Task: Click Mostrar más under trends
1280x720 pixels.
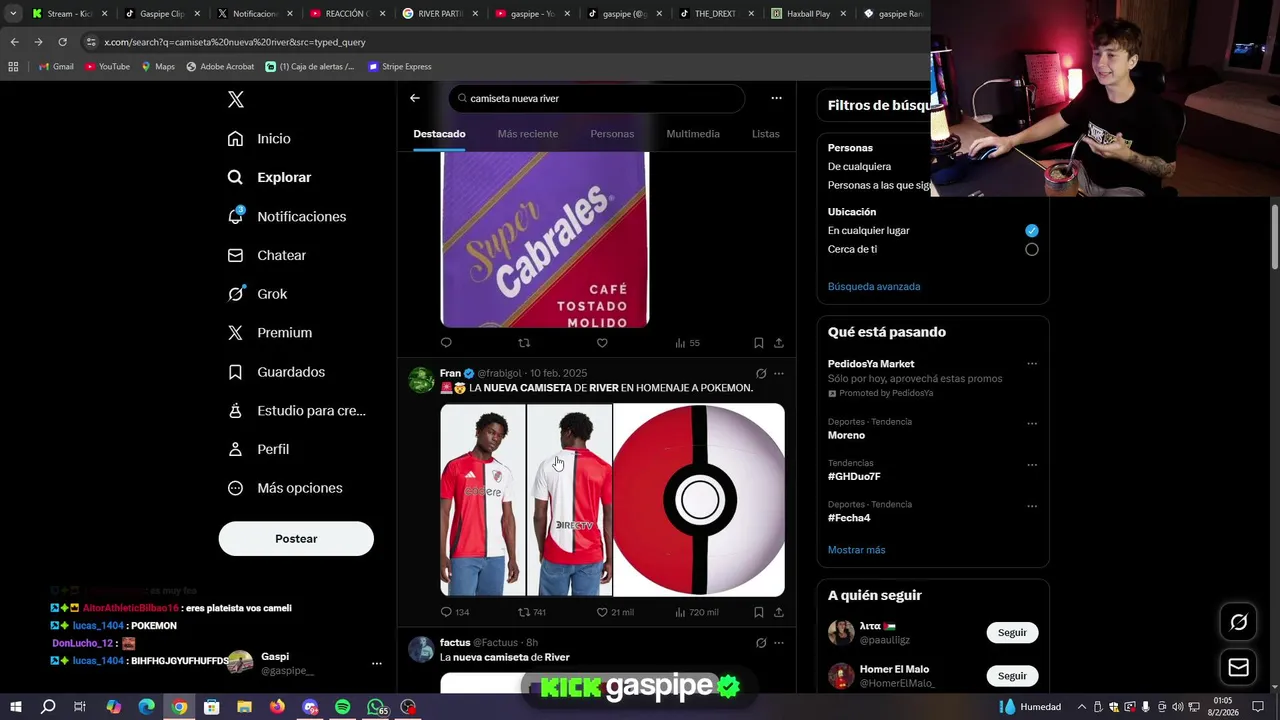Action: click(856, 550)
